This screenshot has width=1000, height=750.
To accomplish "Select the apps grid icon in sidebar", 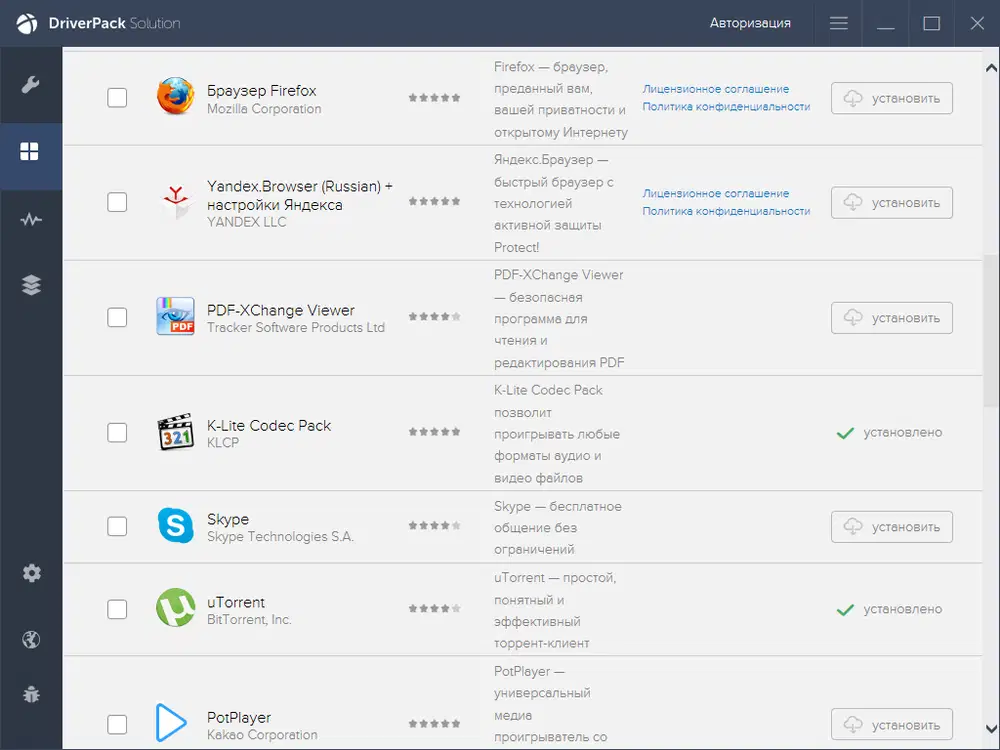I will (29, 152).
